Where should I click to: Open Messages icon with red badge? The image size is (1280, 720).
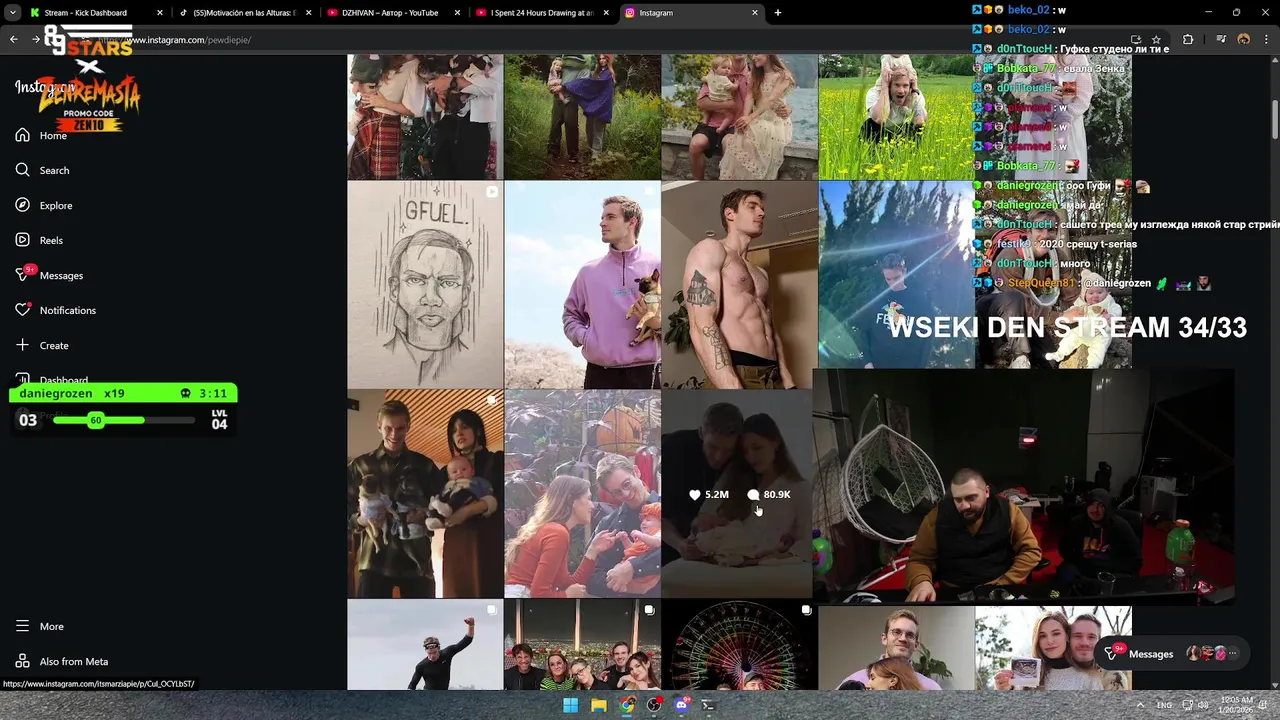click(24, 274)
